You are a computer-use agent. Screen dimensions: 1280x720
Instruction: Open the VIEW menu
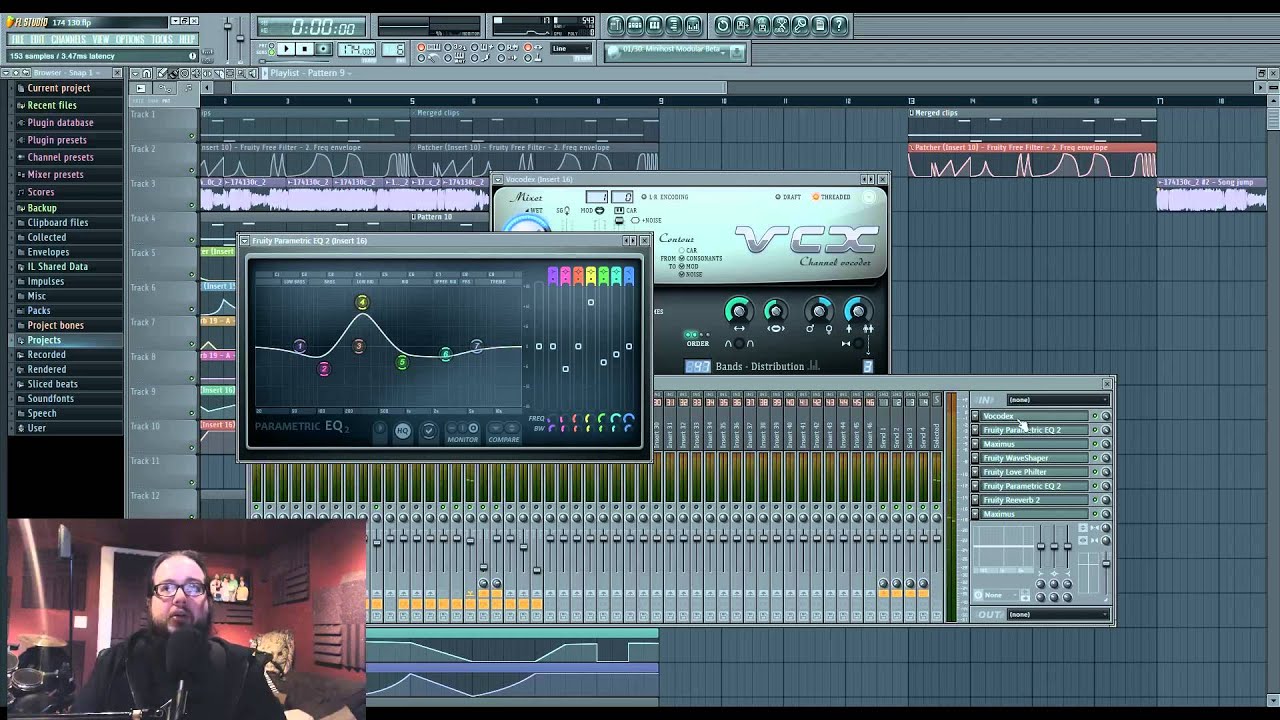point(101,40)
